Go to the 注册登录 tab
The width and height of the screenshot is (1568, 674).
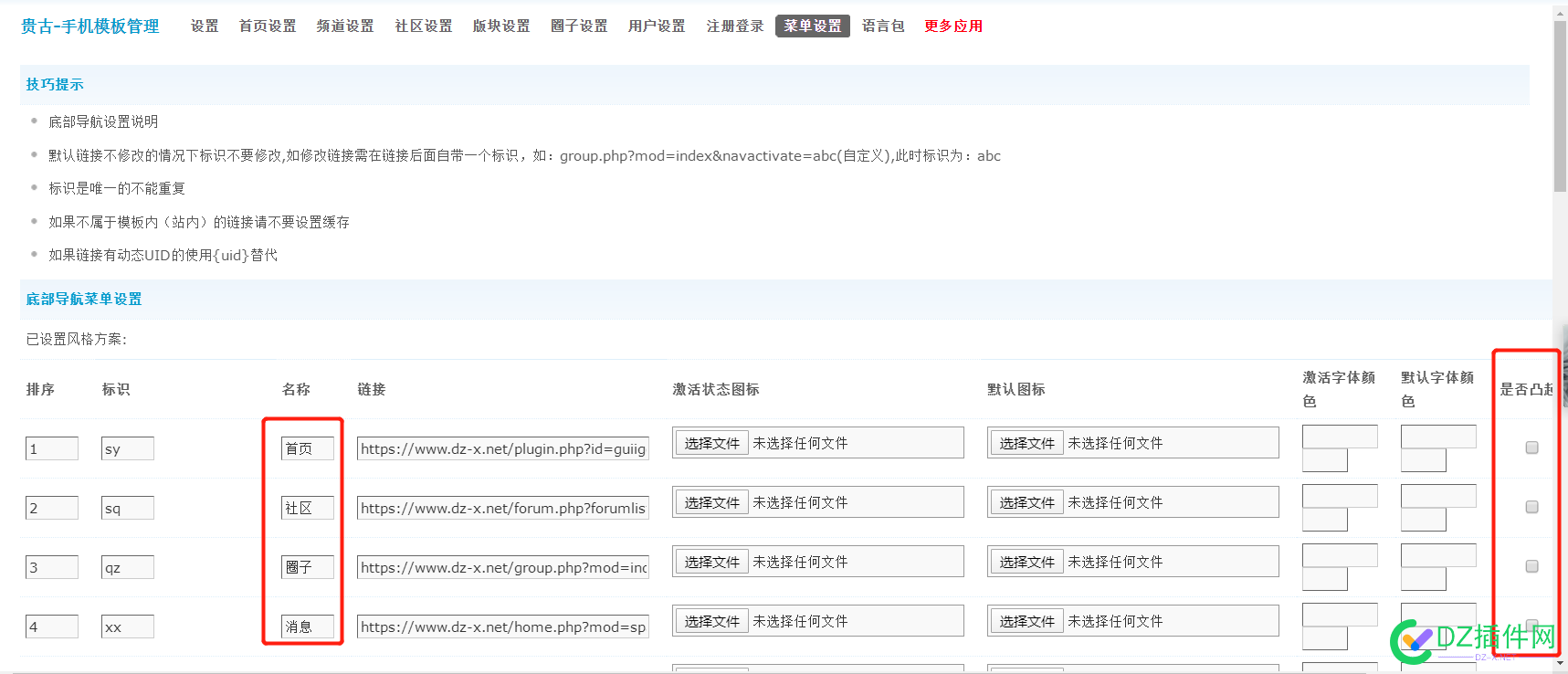click(x=735, y=26)
